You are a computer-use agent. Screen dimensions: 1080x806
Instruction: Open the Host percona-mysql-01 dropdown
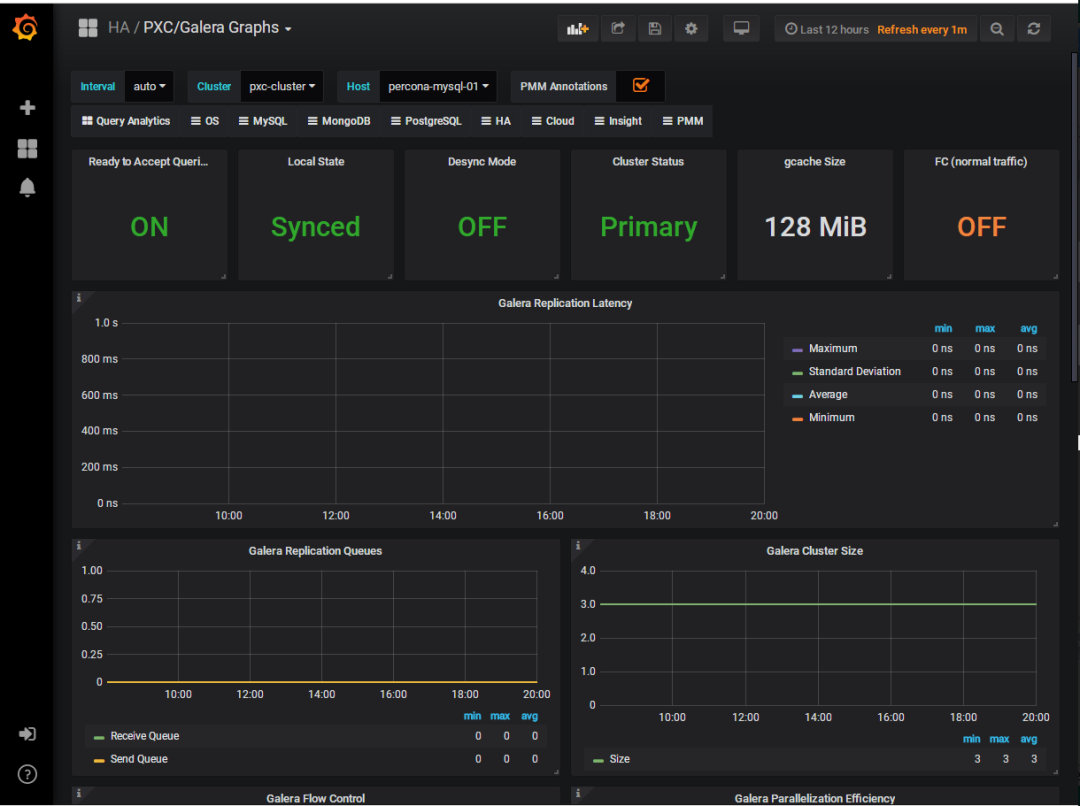point(438,87)
